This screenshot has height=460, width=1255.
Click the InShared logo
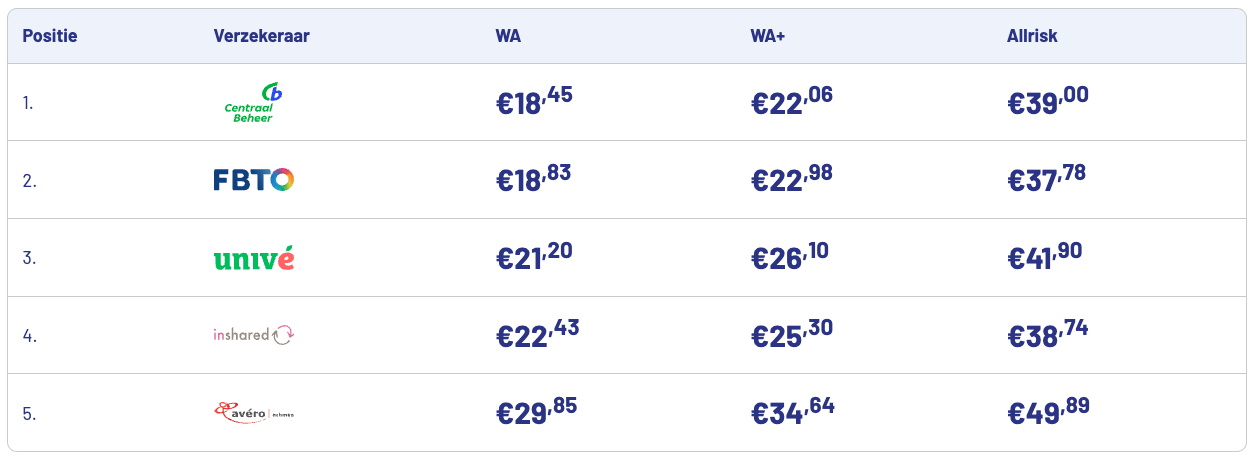coord(253,335)
